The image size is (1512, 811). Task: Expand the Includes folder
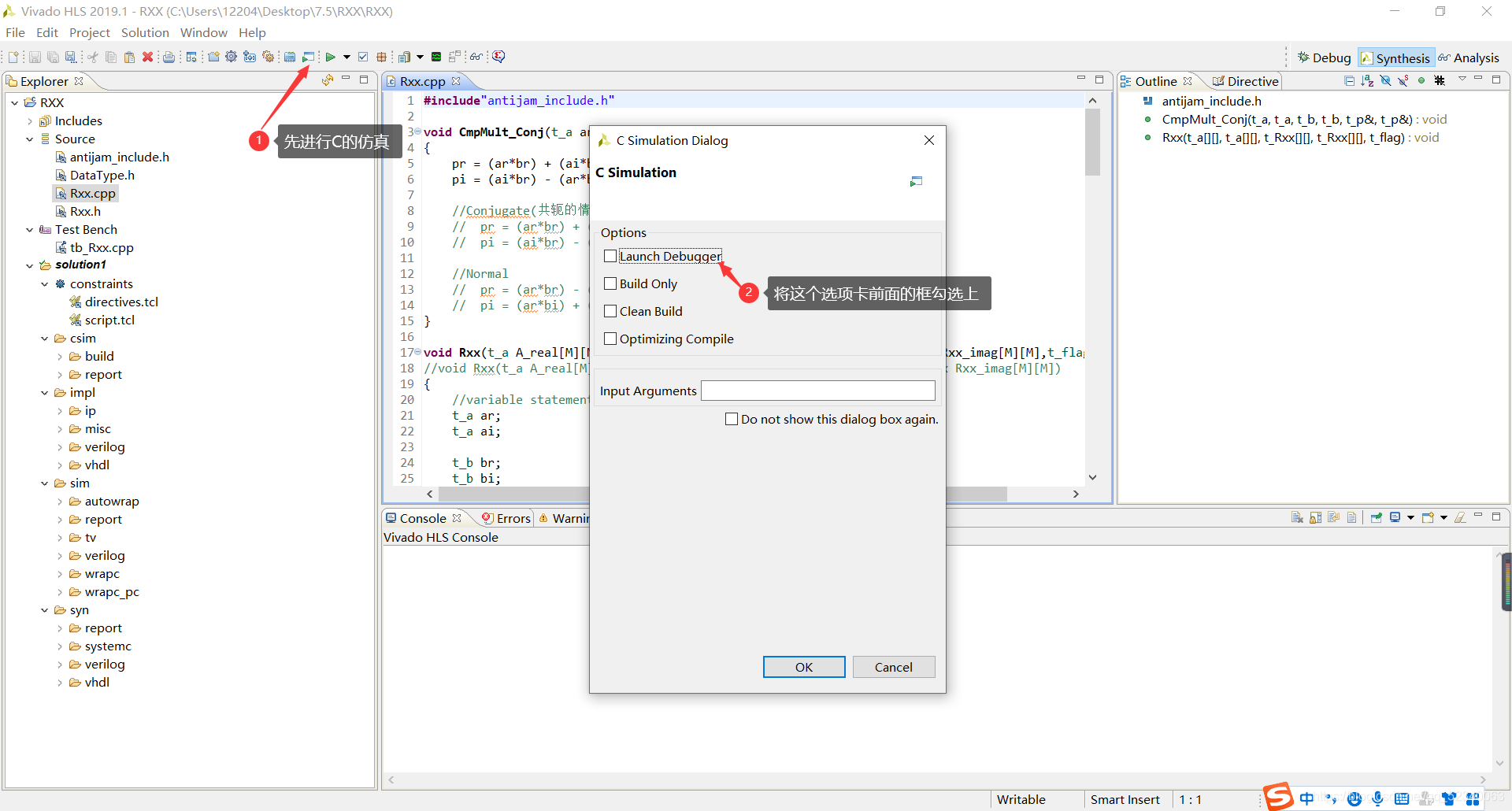29,120
